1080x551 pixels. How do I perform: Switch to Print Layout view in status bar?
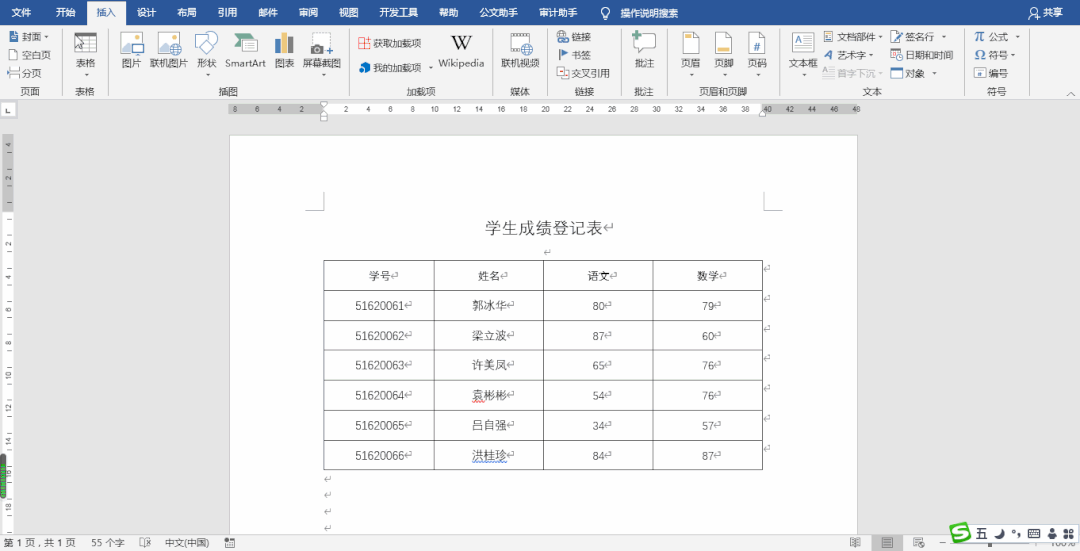click(x=887, y=543)
